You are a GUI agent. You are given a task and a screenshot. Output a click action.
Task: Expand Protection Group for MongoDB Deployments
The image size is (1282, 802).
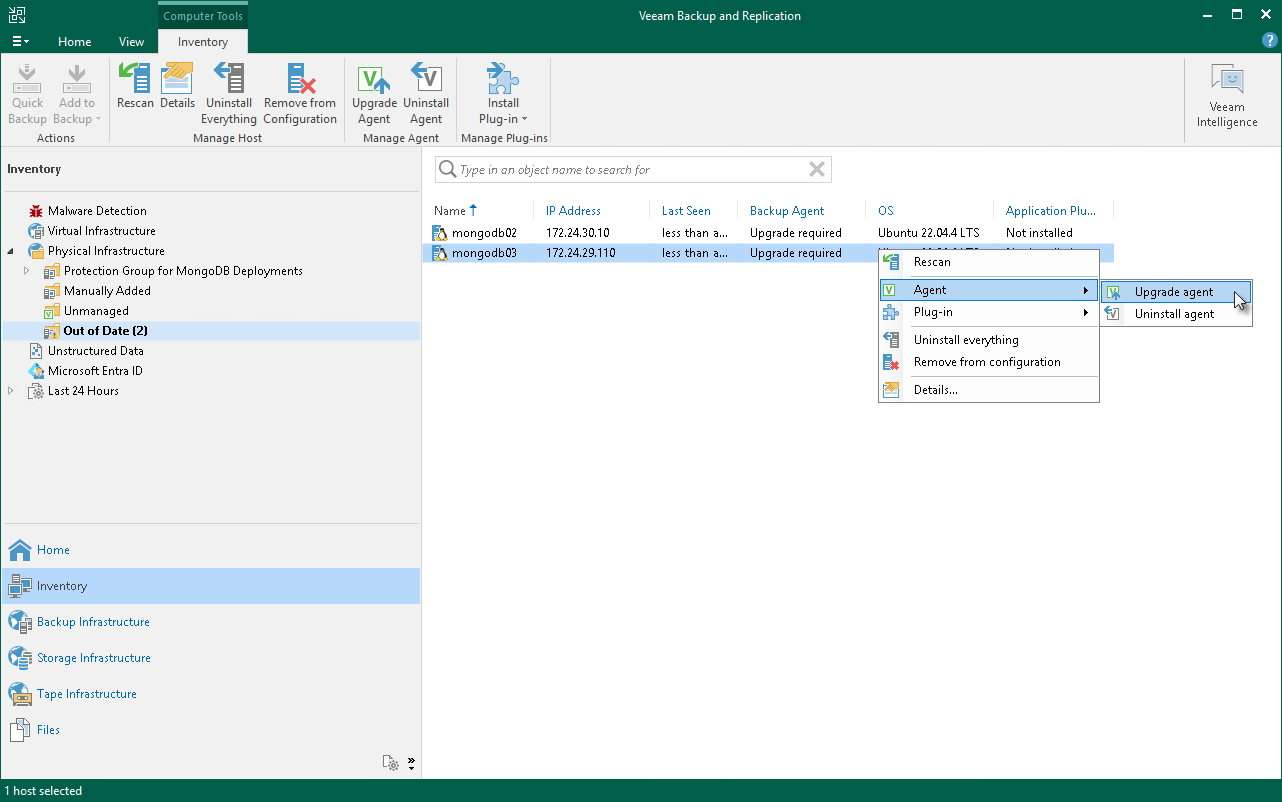(x=27, y=271)
